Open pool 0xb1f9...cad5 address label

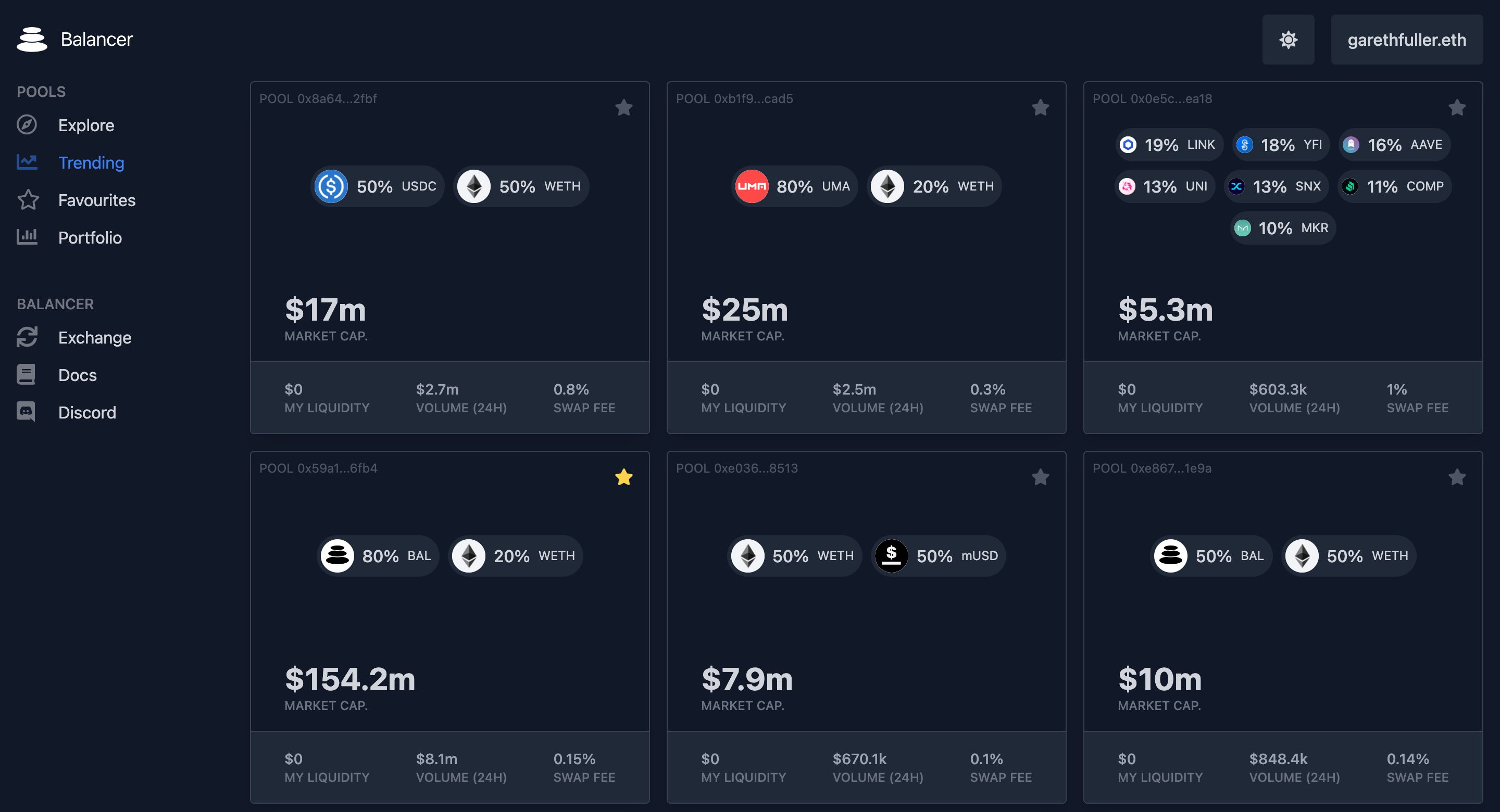[734, 99]
